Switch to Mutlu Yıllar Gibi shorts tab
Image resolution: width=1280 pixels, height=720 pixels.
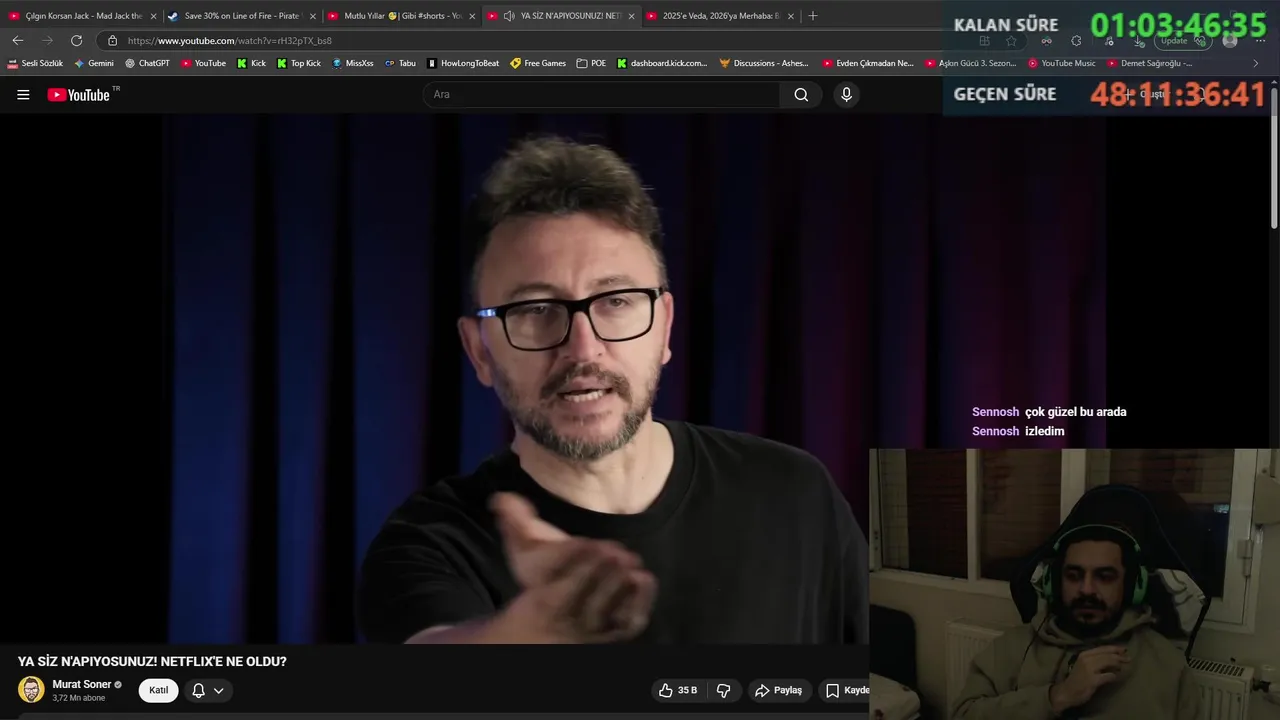(x=400, y=16)
